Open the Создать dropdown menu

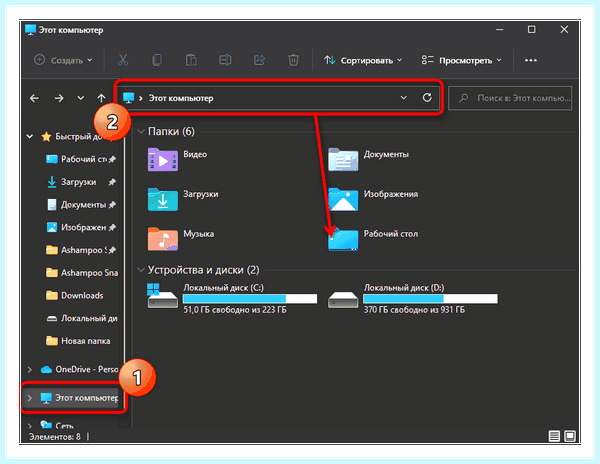tap(64, 60)
